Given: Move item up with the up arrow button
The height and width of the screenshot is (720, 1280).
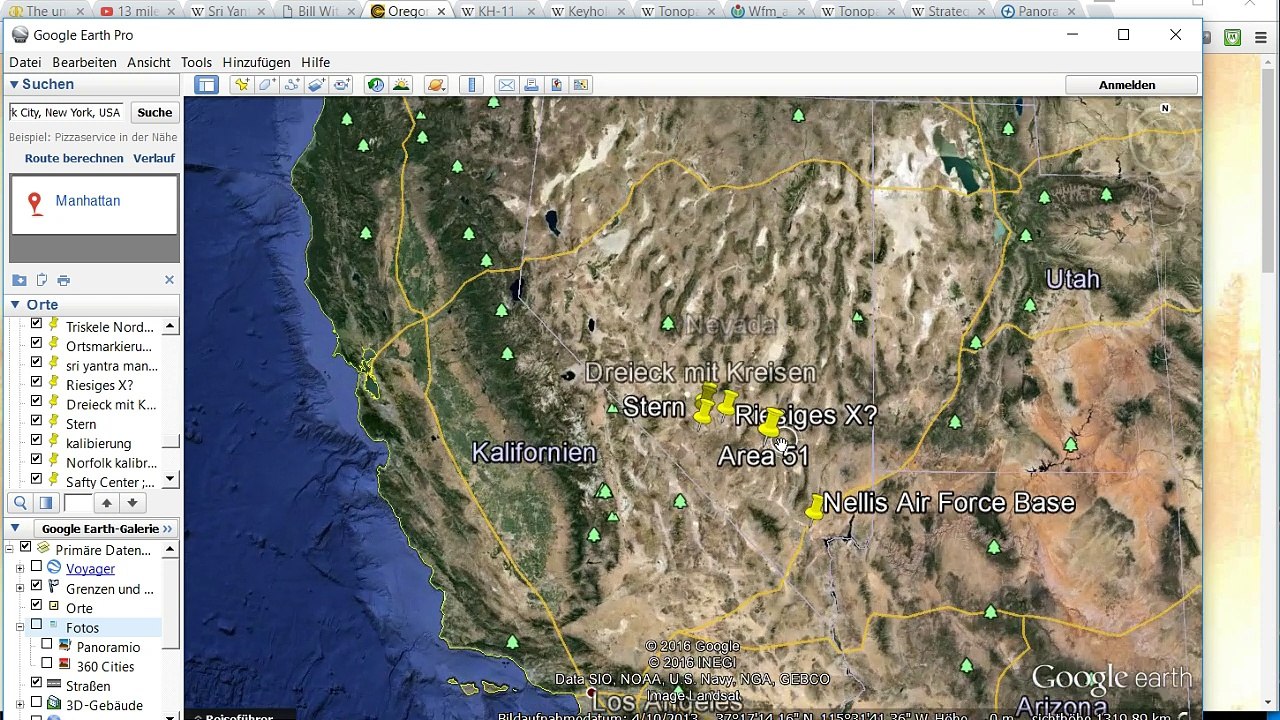Looking at the screenshot, I should [x=107, y=503].
